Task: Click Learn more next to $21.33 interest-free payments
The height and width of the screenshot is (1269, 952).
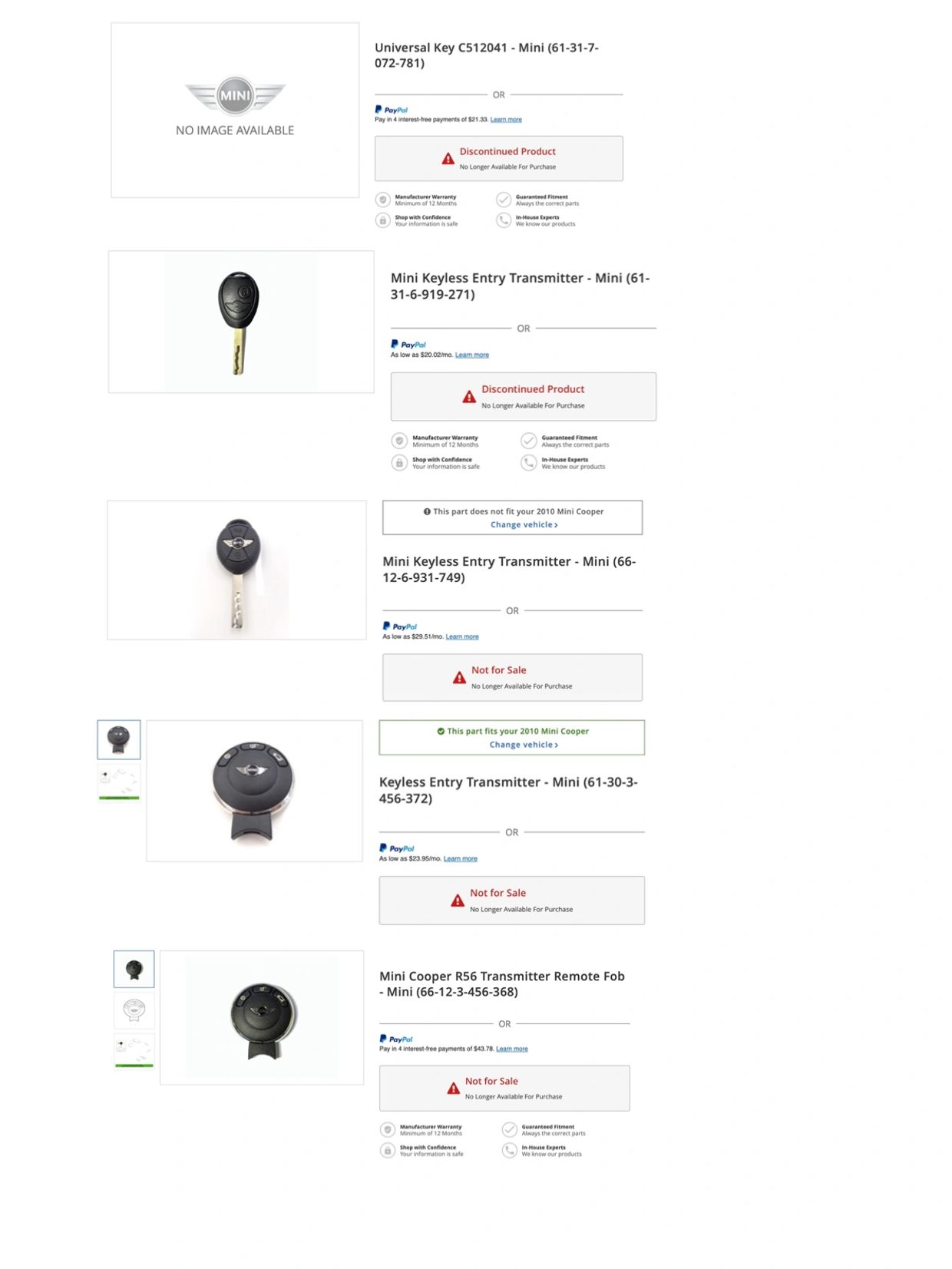Action: 506,119
